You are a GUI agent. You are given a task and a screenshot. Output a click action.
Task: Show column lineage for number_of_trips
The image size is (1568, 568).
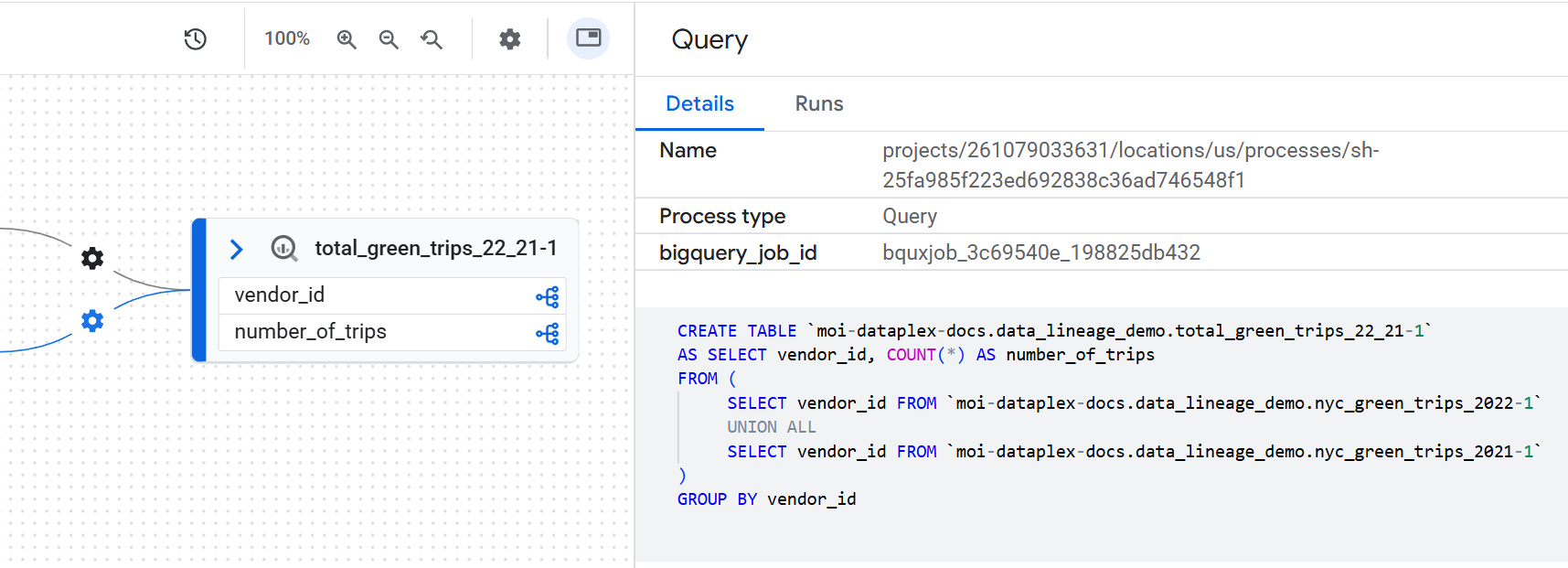pos(547,334)
